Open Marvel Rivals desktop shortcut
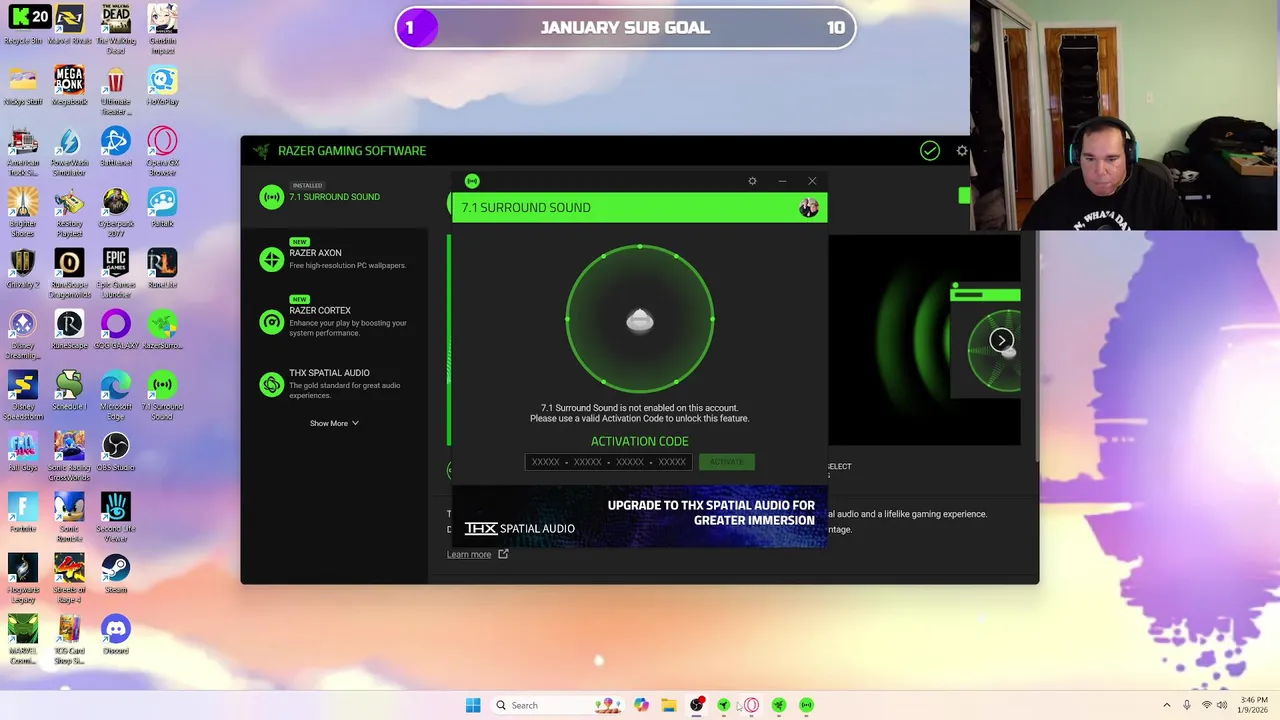The height and width of the screenshot is (720, 1280). tap(69, 25)
